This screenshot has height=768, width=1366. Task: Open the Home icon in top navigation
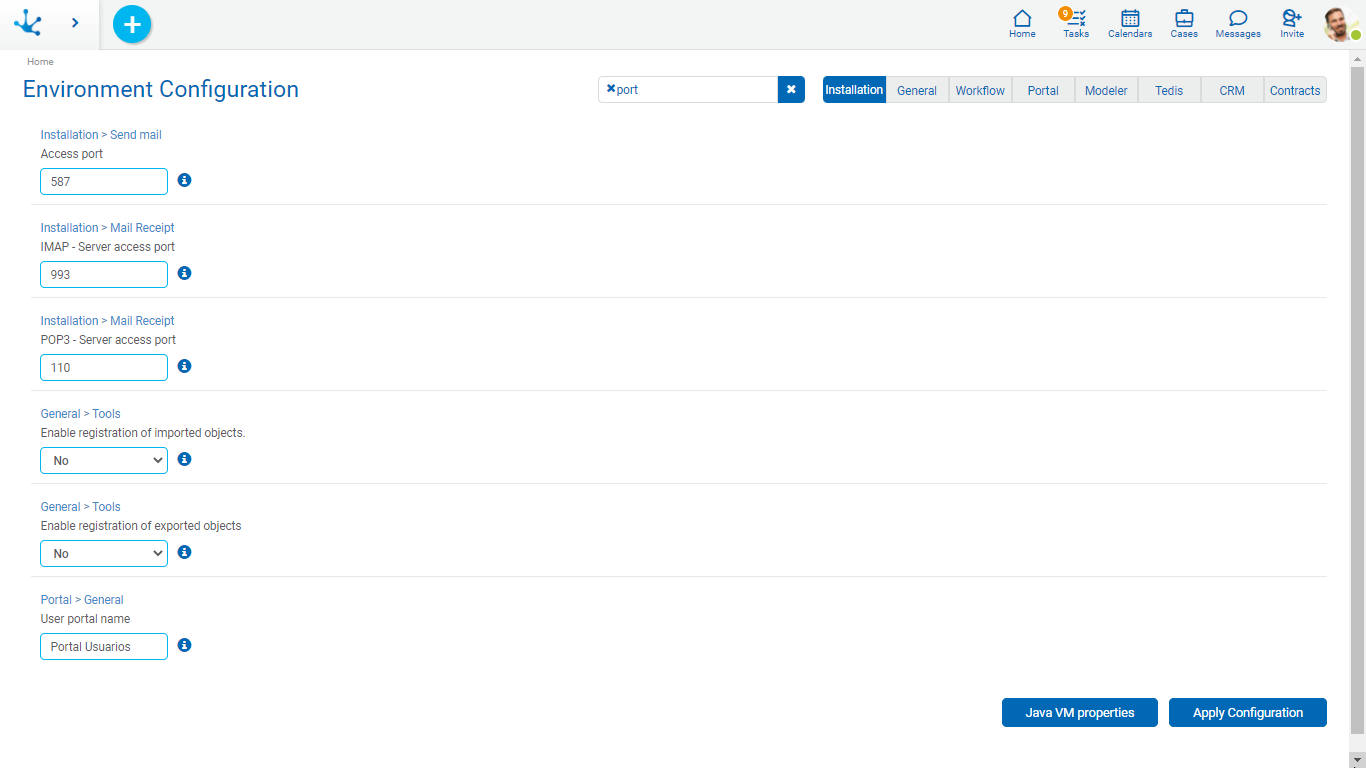pos(1022,24)
